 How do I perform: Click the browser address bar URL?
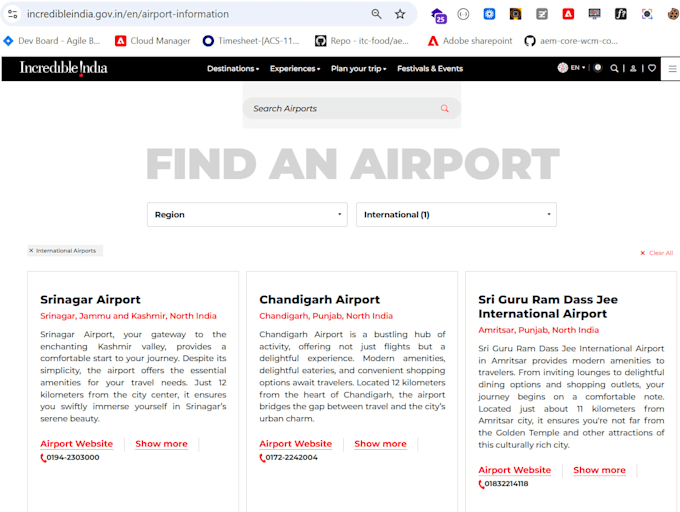click(128, 14)
